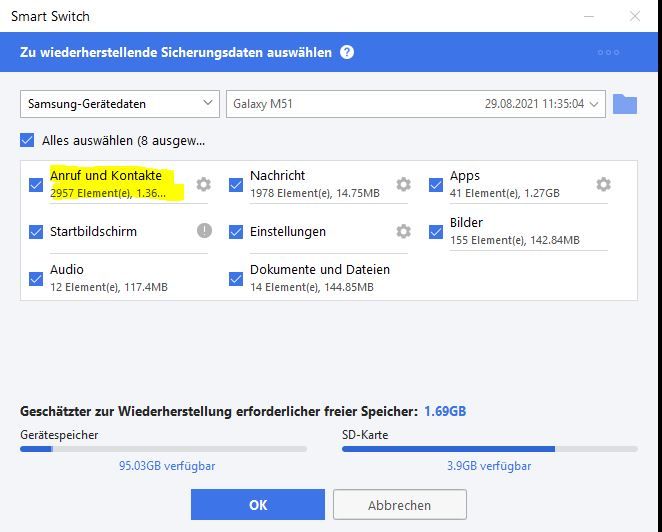Click the SD-Karte usage bar

[x=490, y=449]
